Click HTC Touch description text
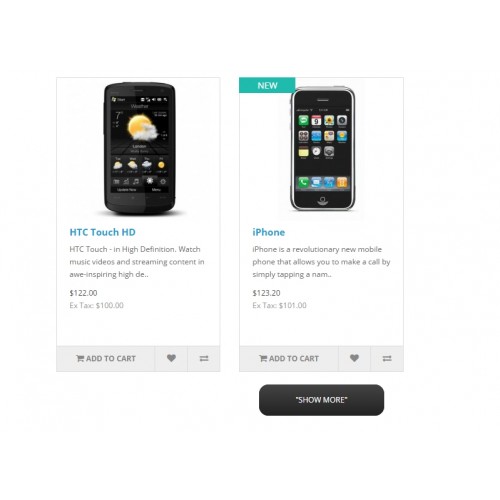 [x=137, y=262]
